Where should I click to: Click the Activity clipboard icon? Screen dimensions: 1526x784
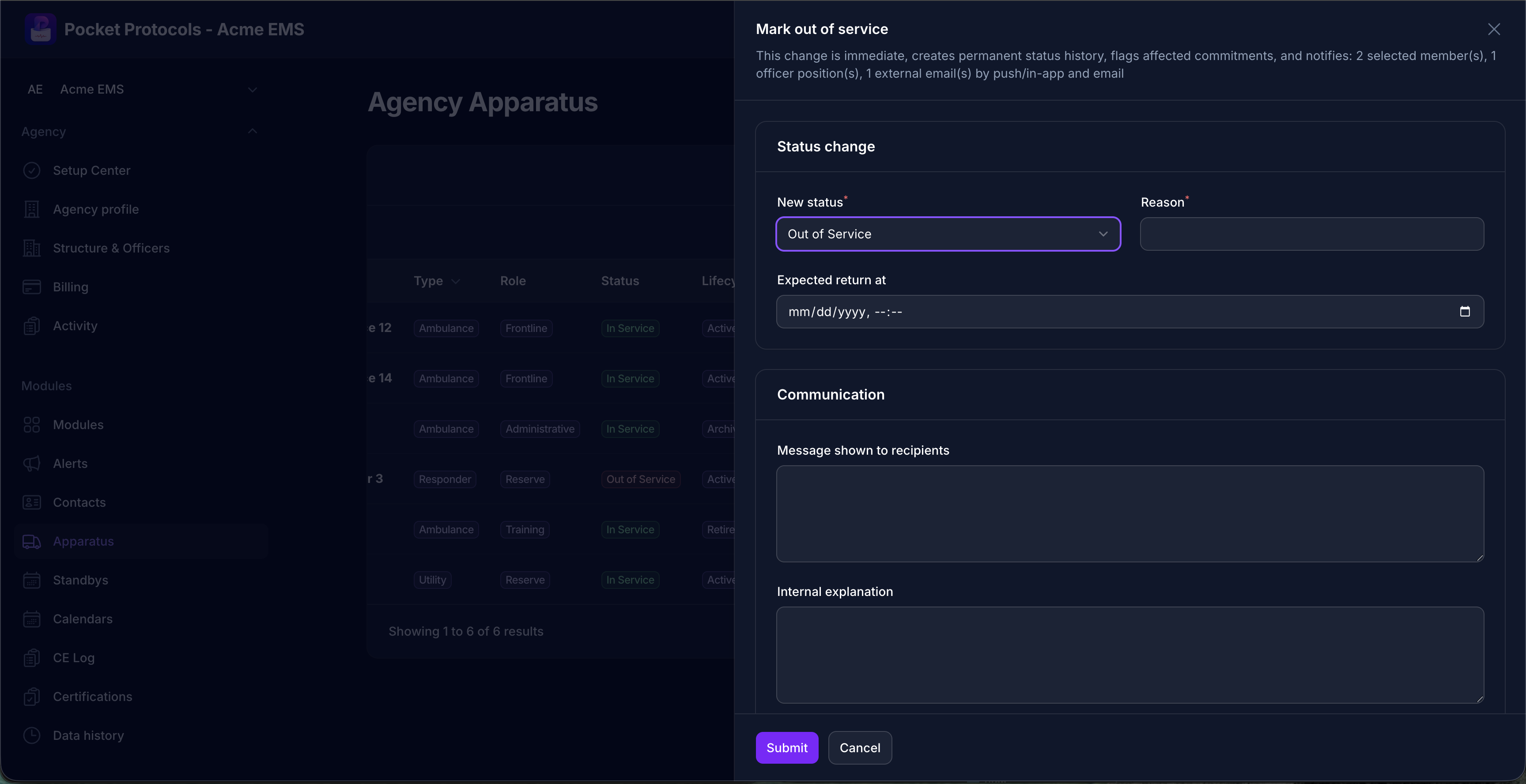tap(31, 326)
